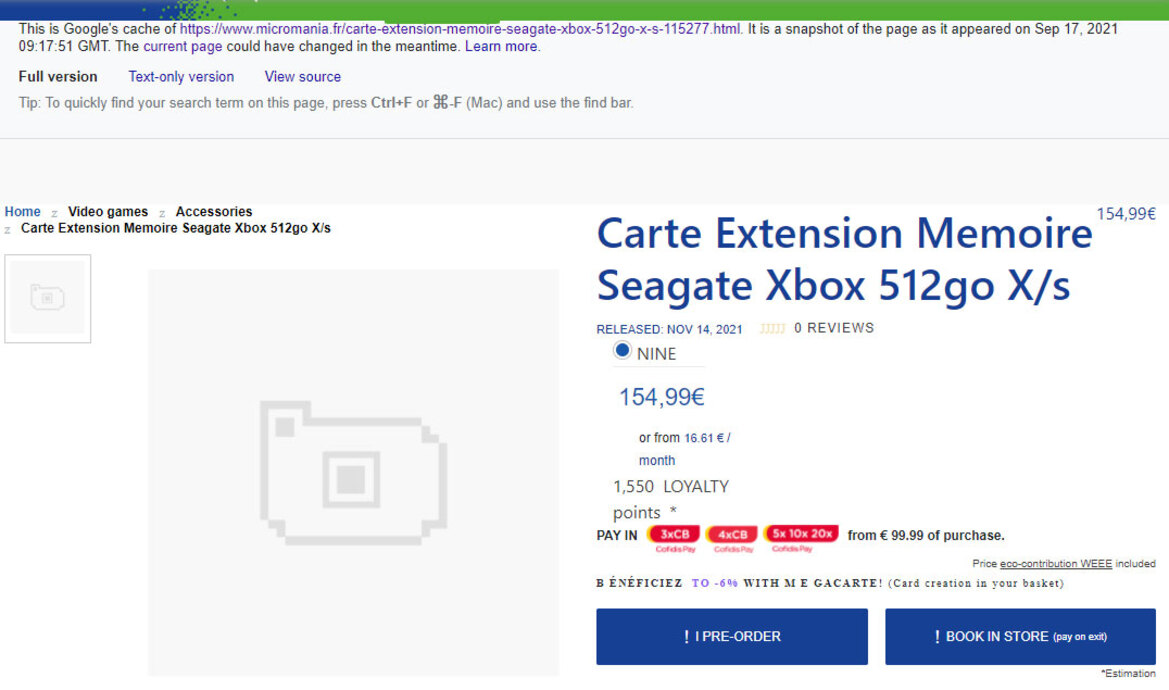
Task: Open the eco-contribution WEEE link
Action: (x=1056, y=564)
